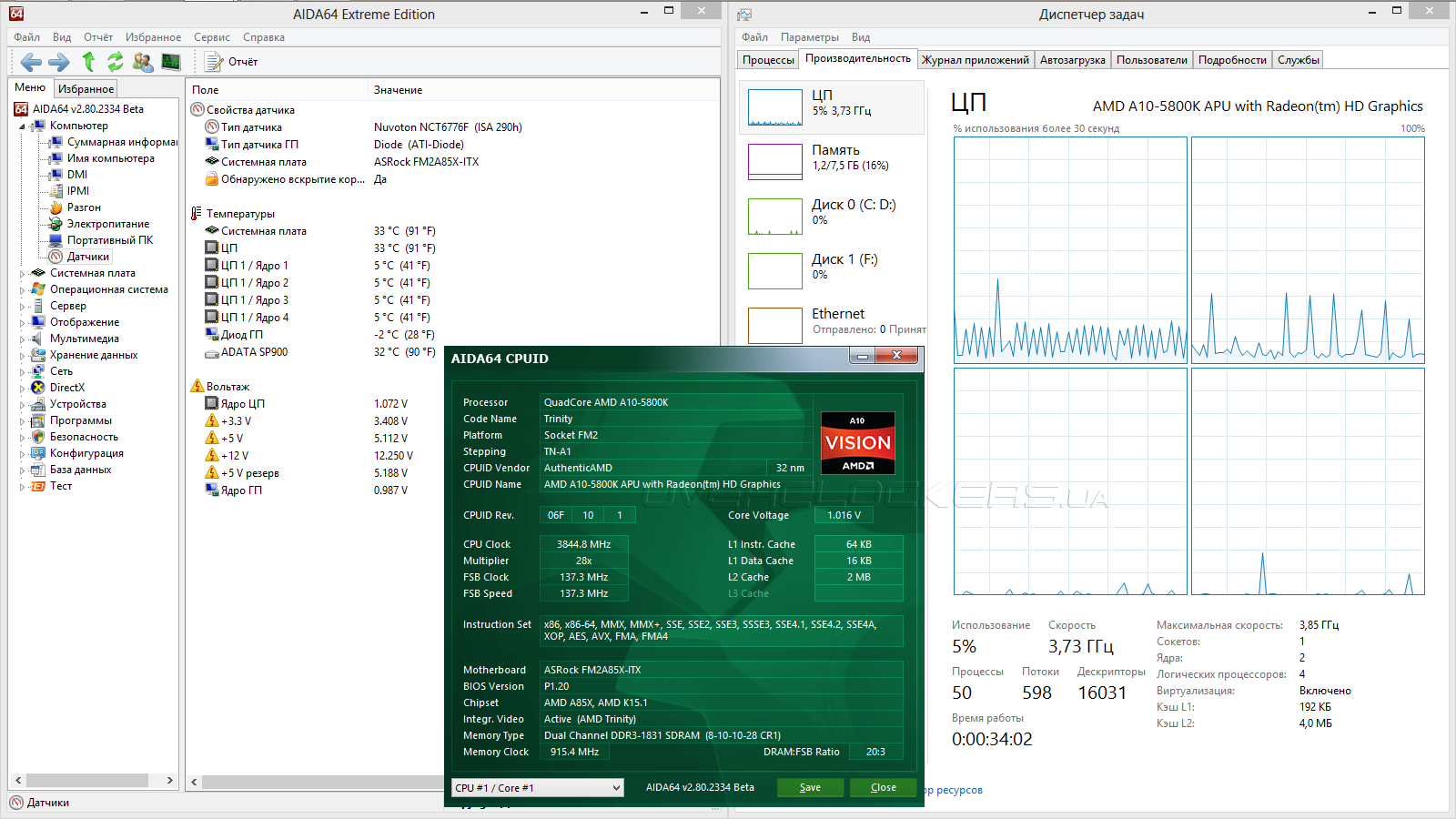Screen dimensions: 1456x819
Task: Go up one level with the green up arrow
Action: [88, 62]
